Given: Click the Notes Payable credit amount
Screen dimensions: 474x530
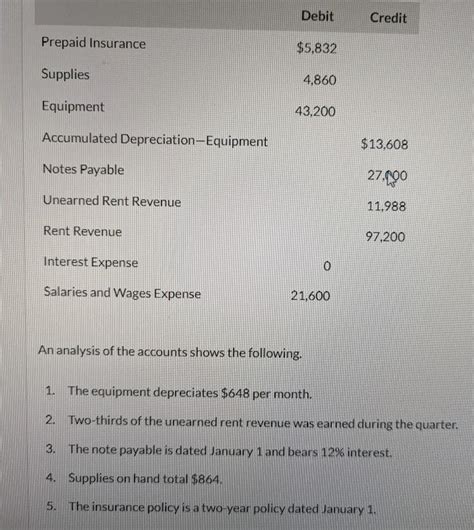Looking at the screenshot, I should 387,175.
